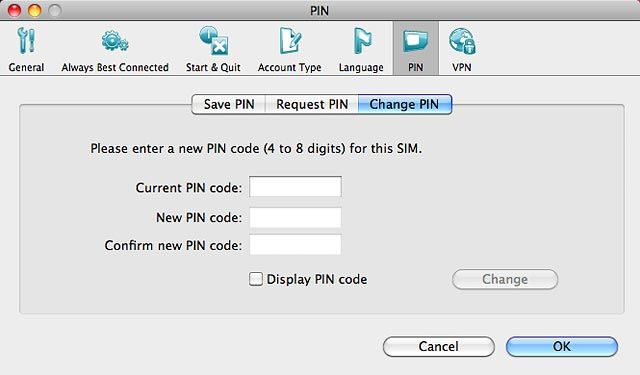
Task: Open the Language flag icon
Action: (x=362, y=41)
